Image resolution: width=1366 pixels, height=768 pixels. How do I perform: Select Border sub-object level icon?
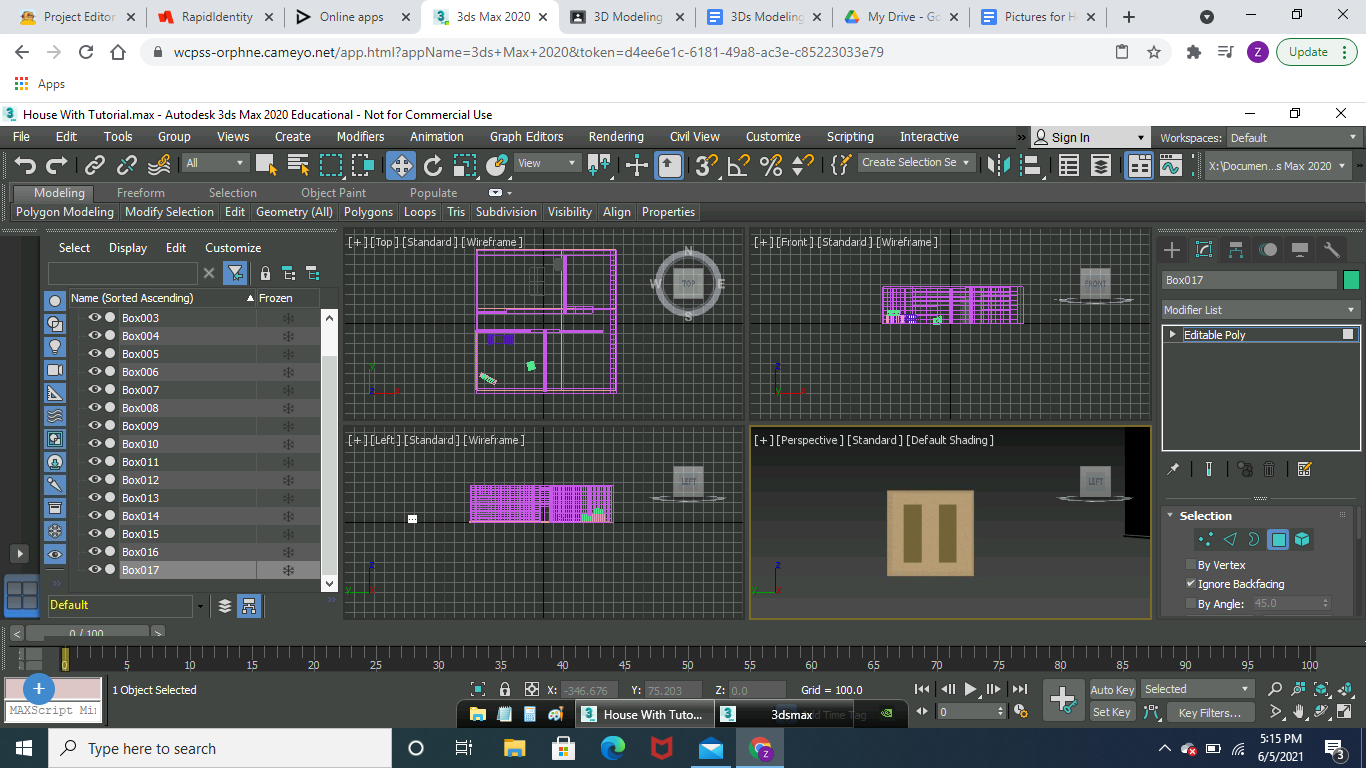(x=1253, y=540)
